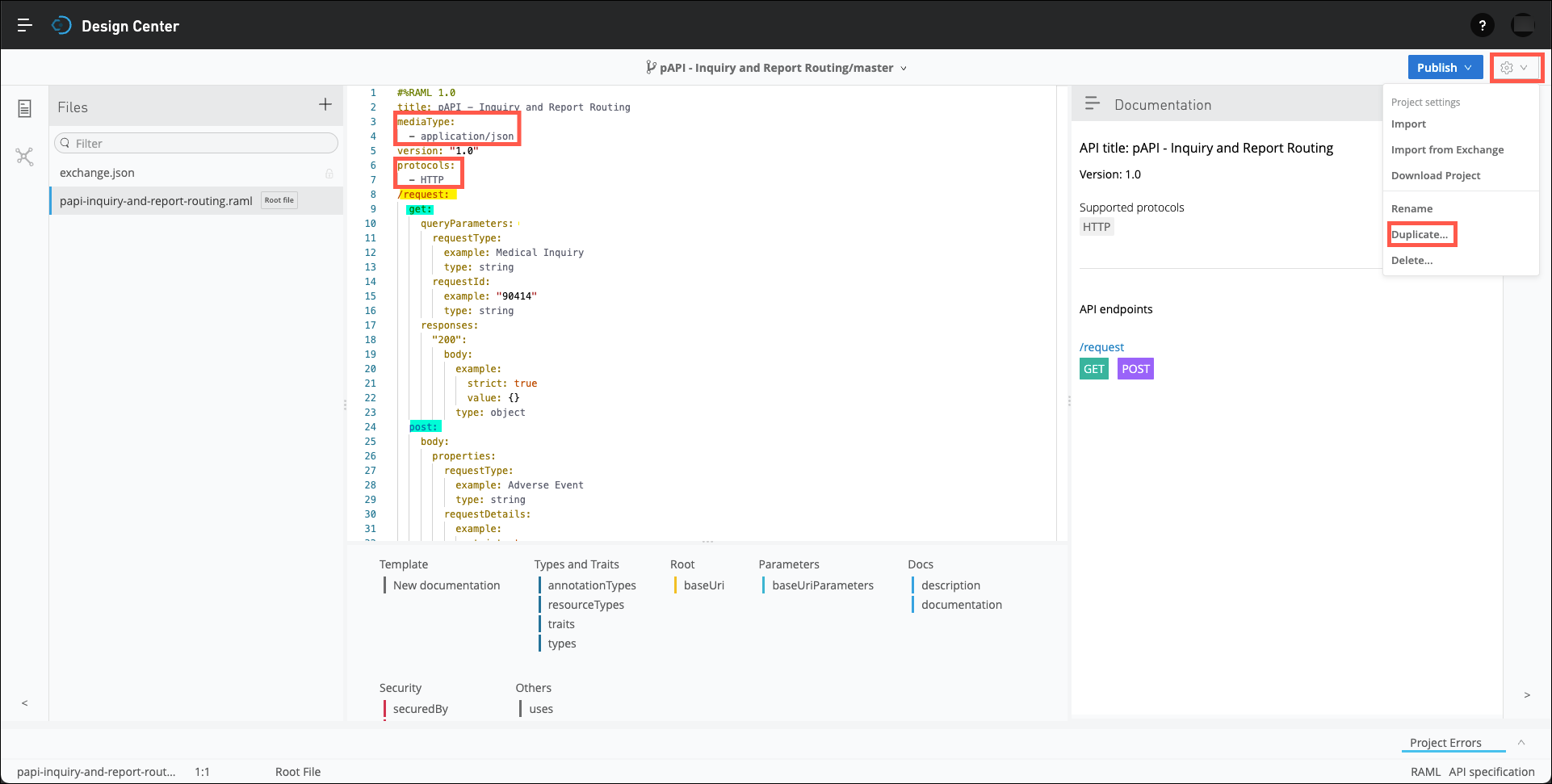Screen dimensions: 1552x784
Task: Toggle the Documentation panel list icon
Action: (1092, 103)
